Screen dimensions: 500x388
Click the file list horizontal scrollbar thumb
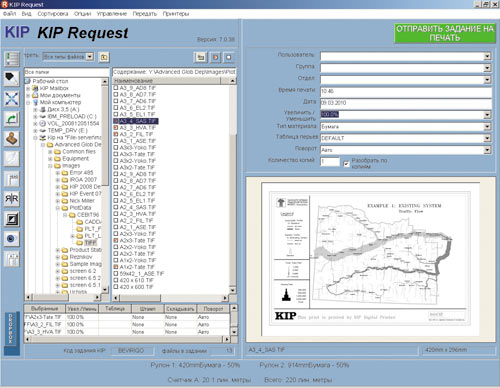click(x=139, y=298)
